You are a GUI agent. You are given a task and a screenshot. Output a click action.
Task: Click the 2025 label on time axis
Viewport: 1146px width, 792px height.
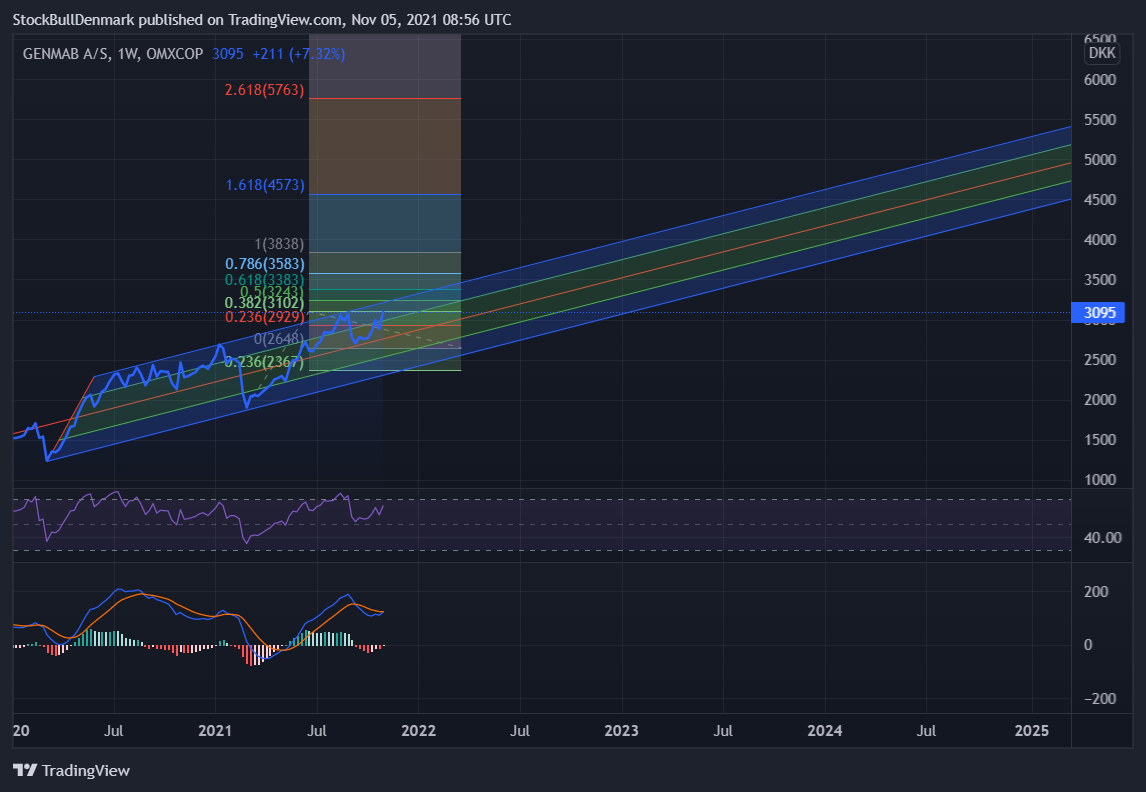coord(1032,731)
